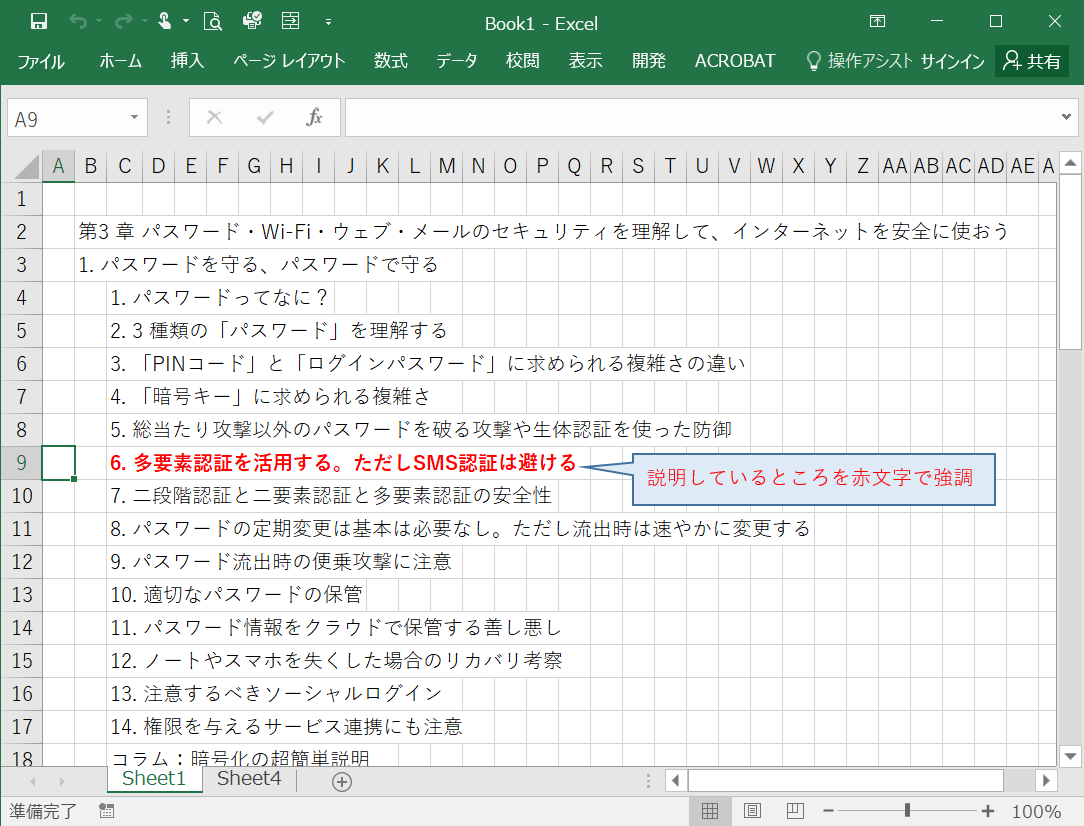Click the Save icon on Quick Access Toolbar
Image resolution: width=1084 pixels, height=826 pixels.
[x=38, y=22]
